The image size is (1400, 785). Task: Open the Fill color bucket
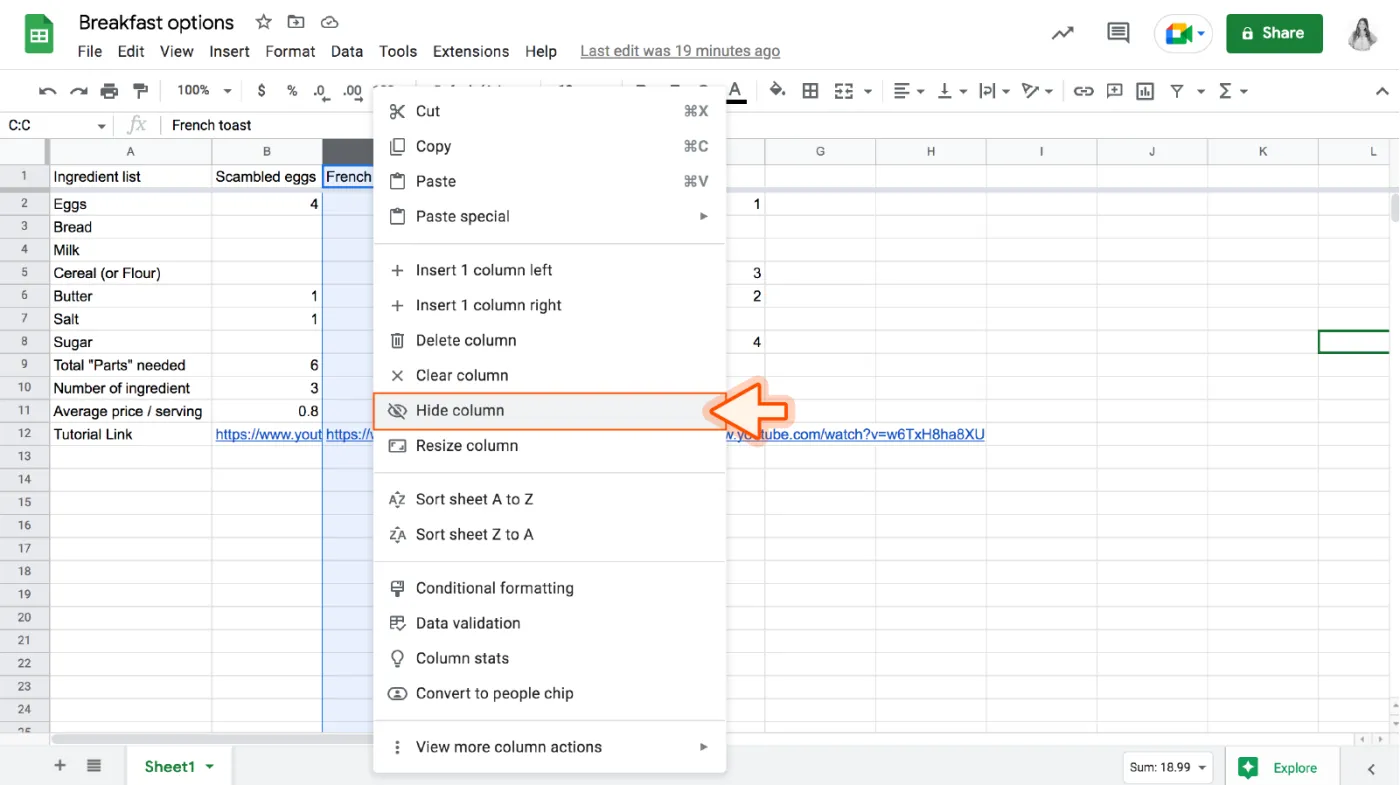pyautogui.click(x=777, y=91)
